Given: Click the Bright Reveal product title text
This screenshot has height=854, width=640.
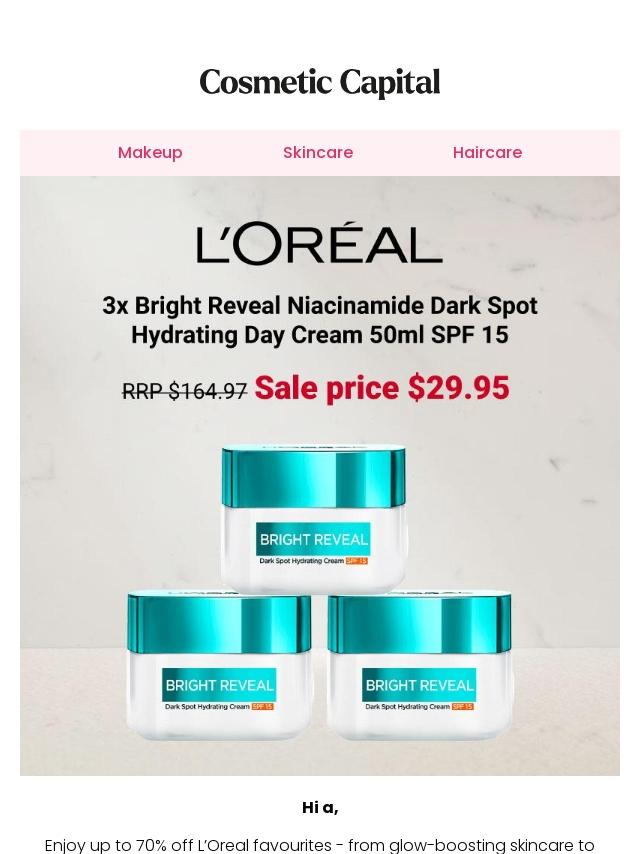Looking at the screenshot, I should pos(320,320).
